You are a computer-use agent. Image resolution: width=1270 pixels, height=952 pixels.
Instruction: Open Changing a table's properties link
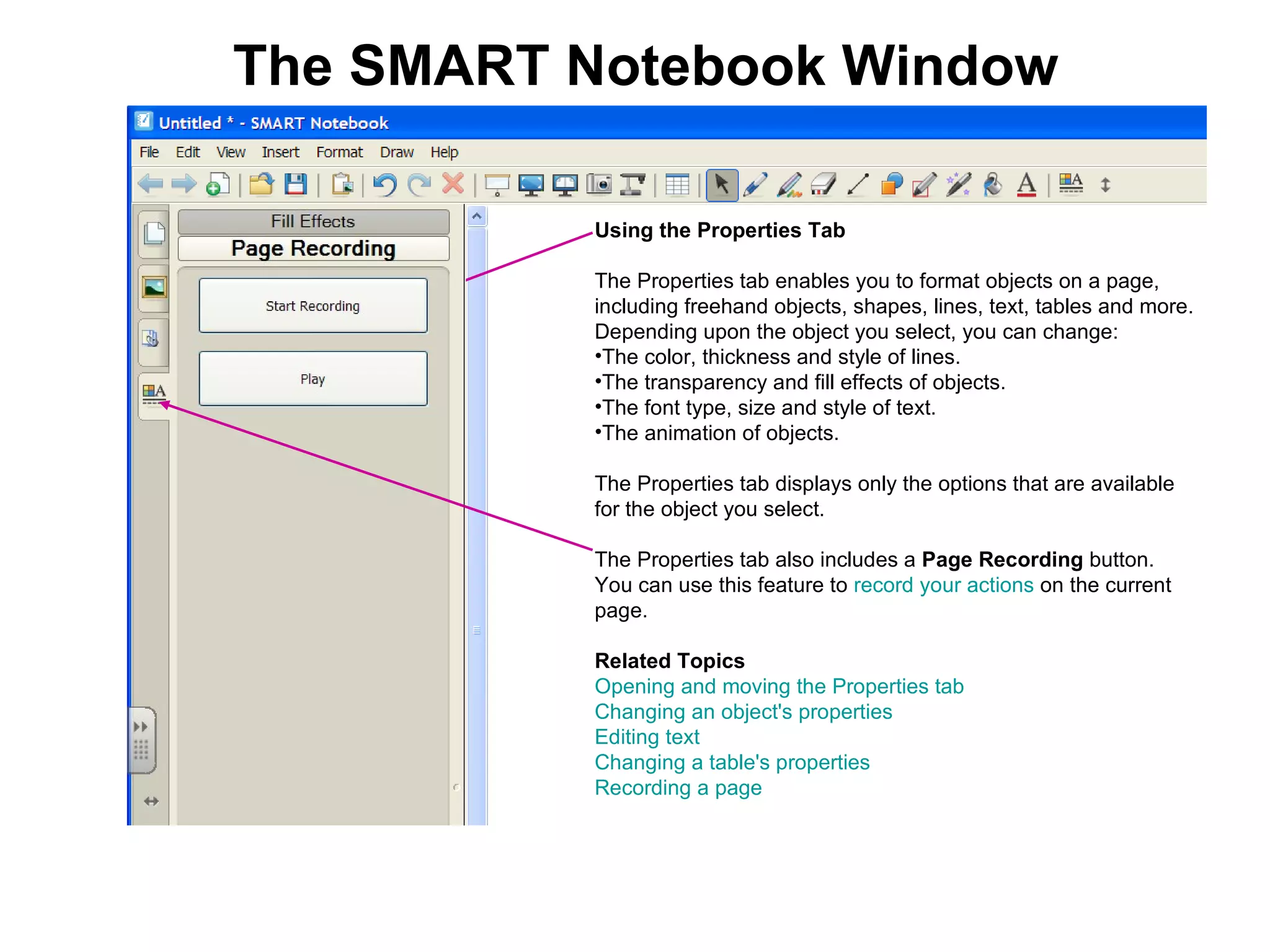(732, 762)
